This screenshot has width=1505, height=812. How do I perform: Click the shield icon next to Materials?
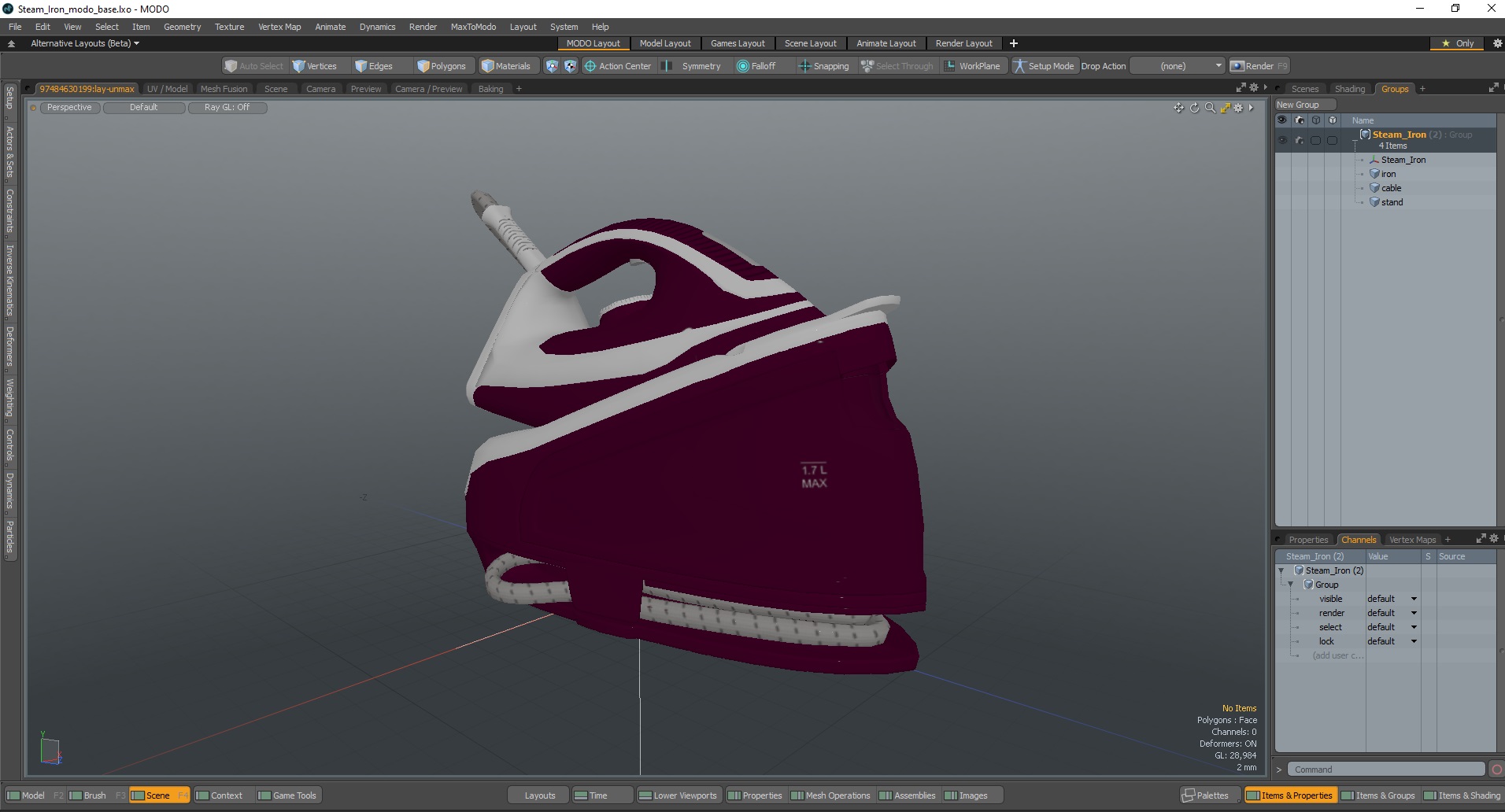[x=552, y=66]
